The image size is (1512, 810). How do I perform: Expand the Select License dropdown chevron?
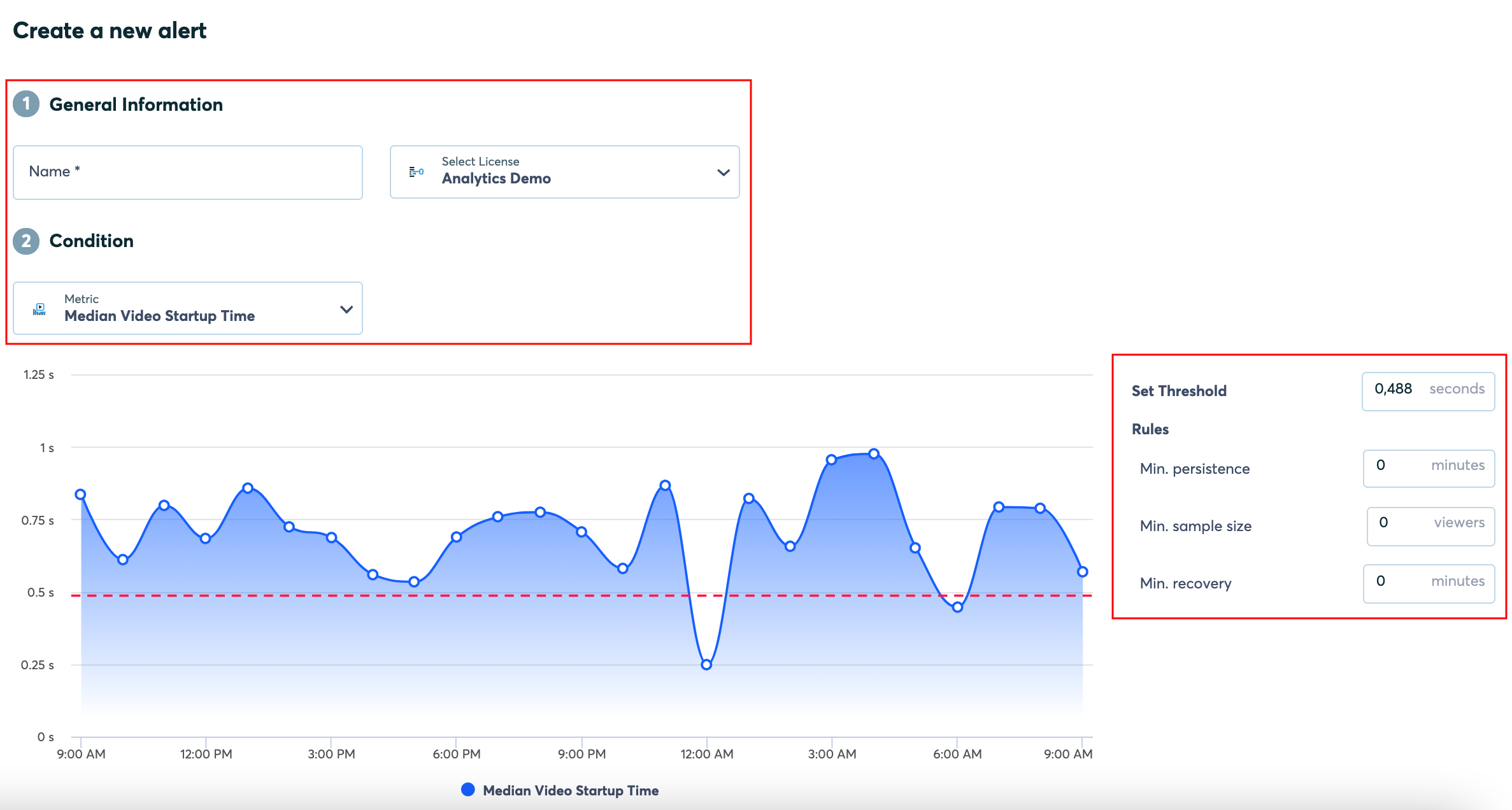723,173
